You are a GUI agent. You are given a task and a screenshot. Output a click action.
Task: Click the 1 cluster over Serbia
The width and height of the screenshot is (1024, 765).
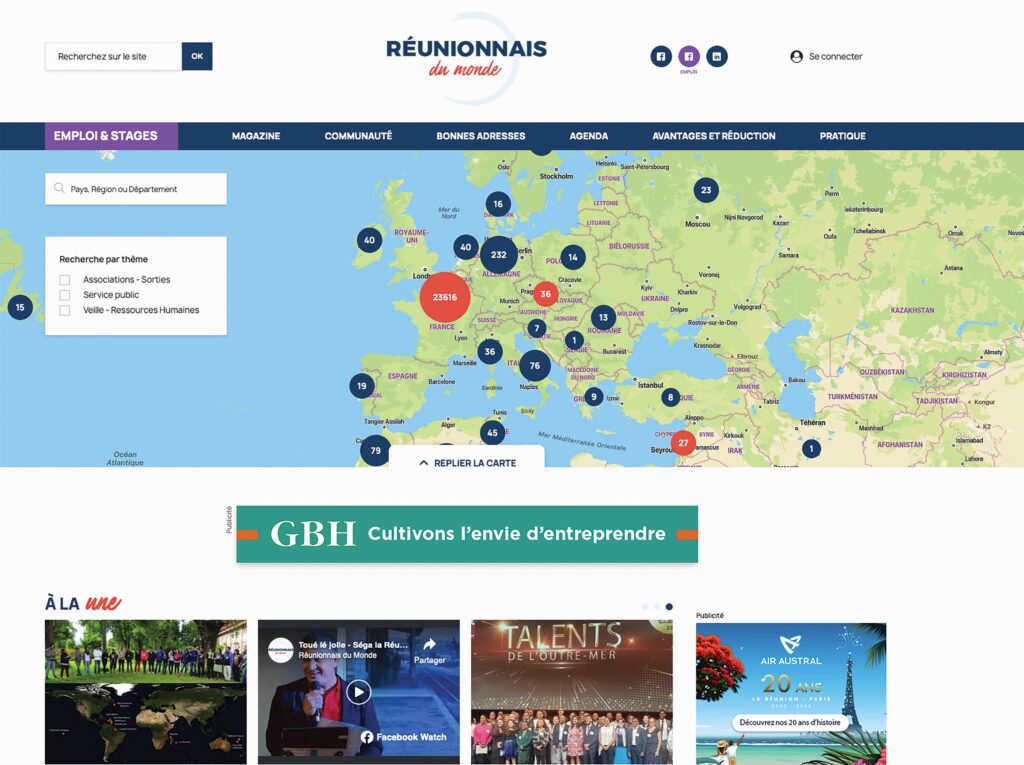[x=574, y=340]
